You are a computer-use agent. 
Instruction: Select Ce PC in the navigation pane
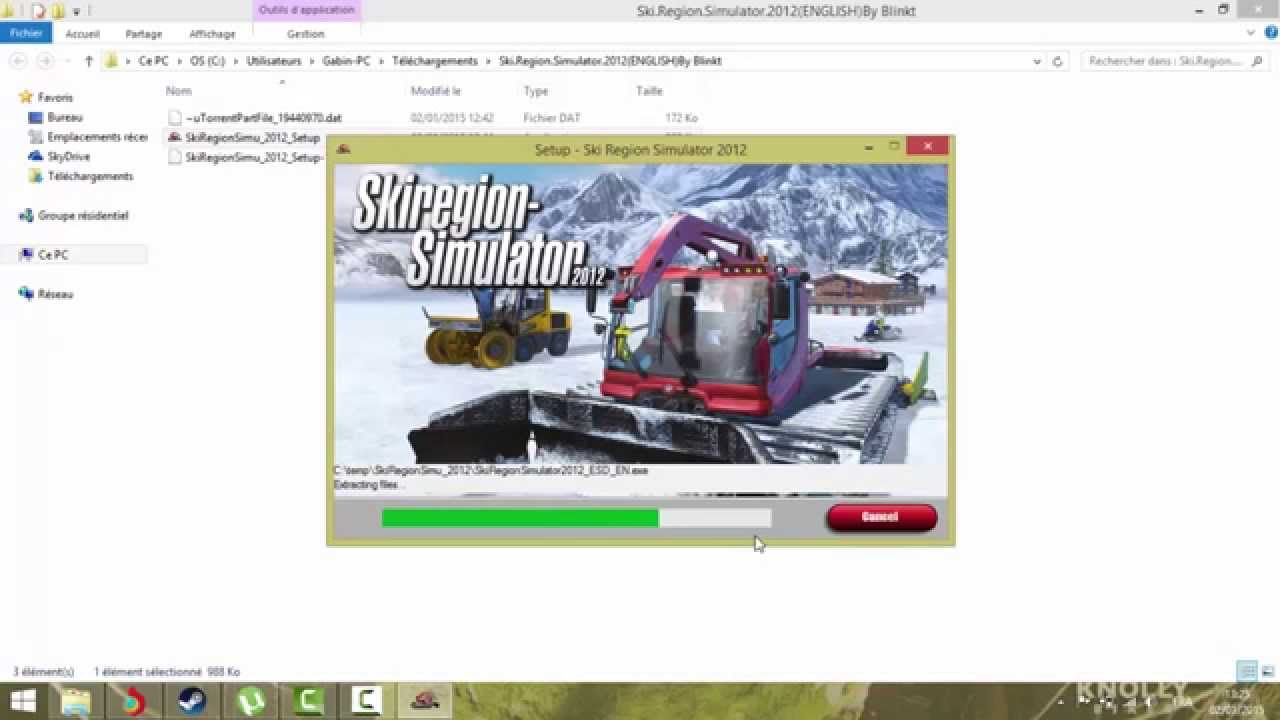(52, 255)
